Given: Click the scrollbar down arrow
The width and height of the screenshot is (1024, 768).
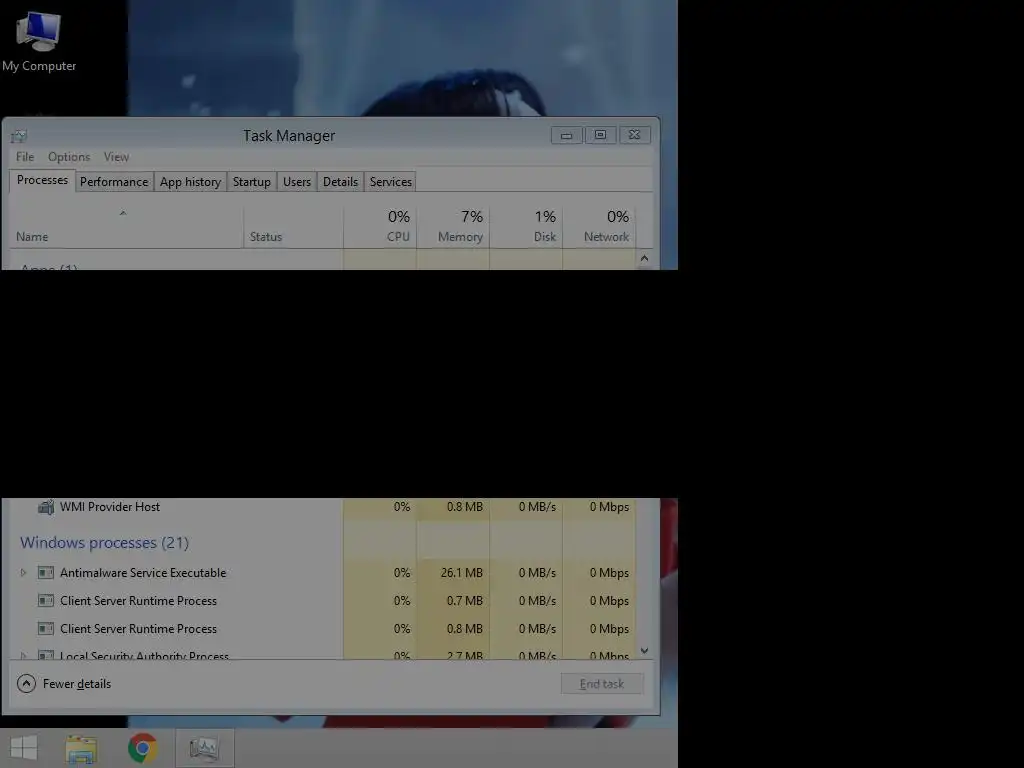Looking at the screenshot, I should coord(645,650).
